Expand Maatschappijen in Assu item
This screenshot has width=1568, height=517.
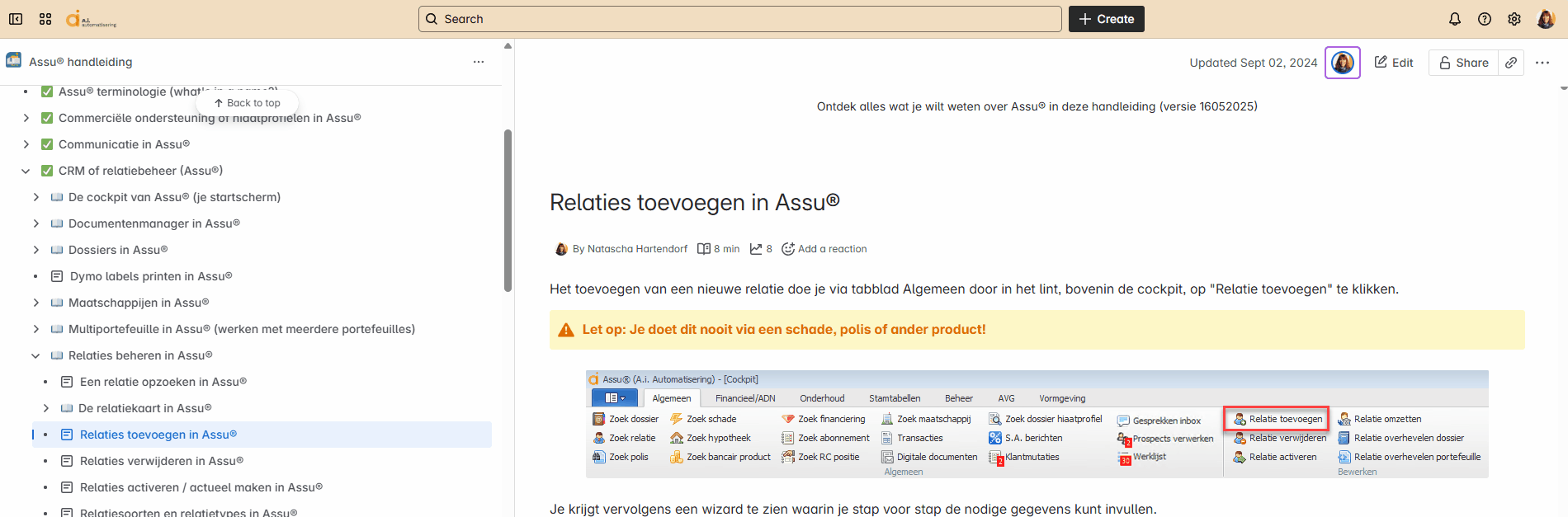(35, 303)
